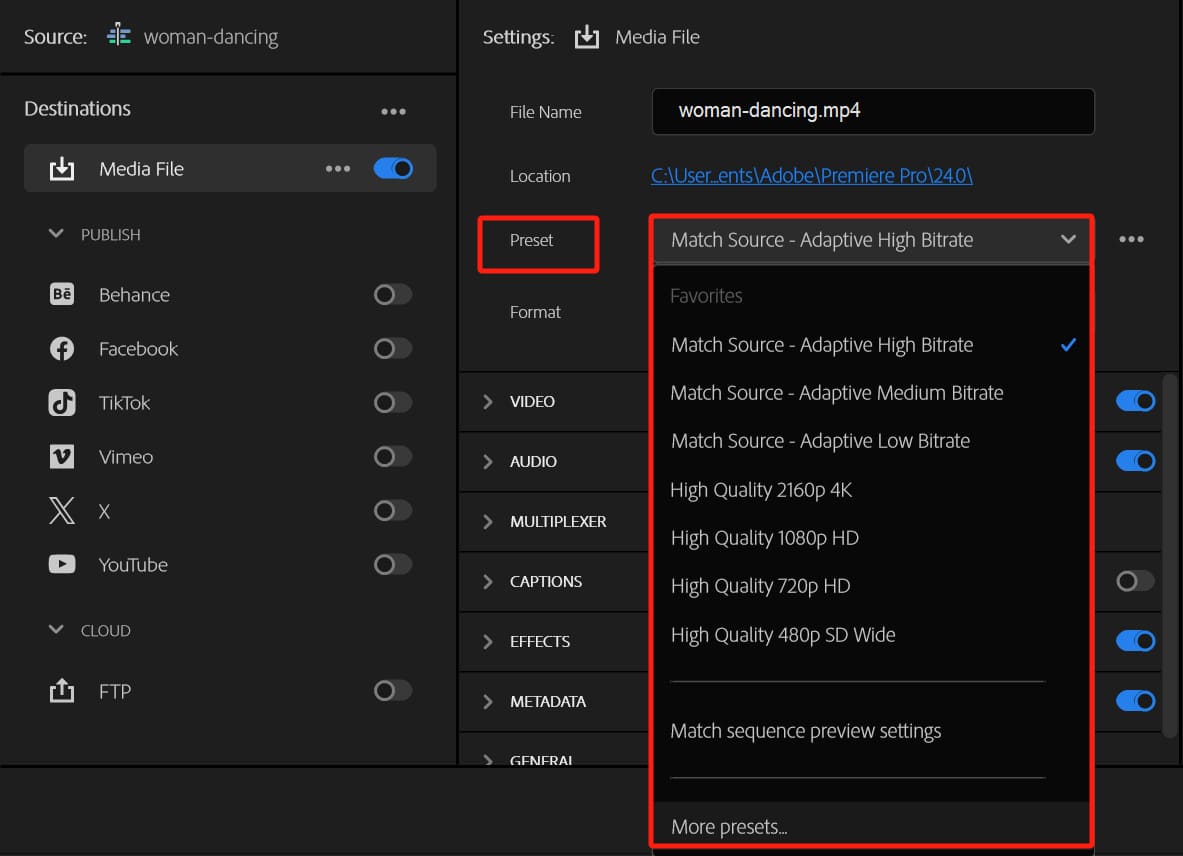Choose High Quality 480p SD Wide preset
The image size is (1183, 856).
coord(871,635)
